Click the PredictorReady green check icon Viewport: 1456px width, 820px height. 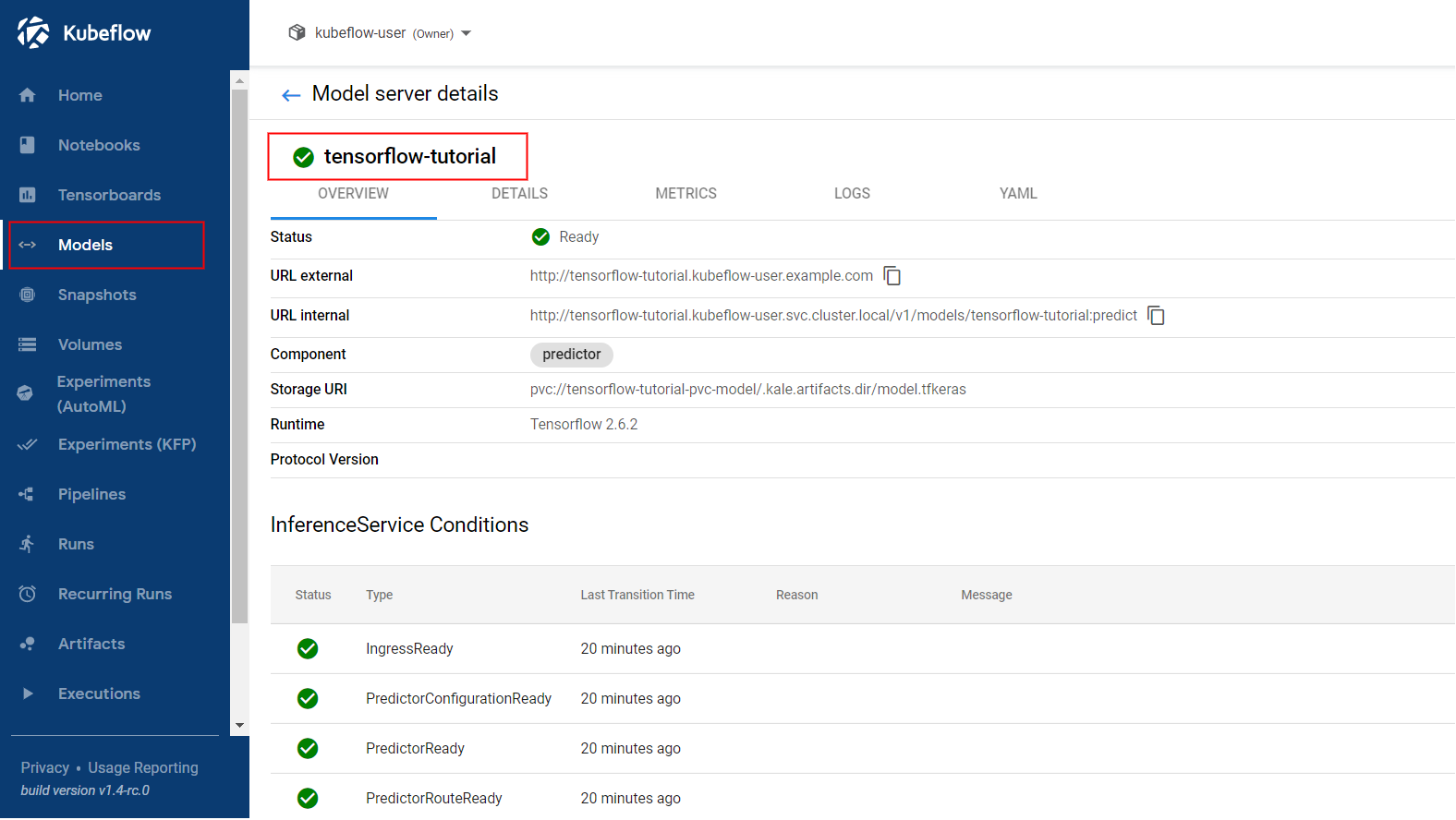coord(308,749)
